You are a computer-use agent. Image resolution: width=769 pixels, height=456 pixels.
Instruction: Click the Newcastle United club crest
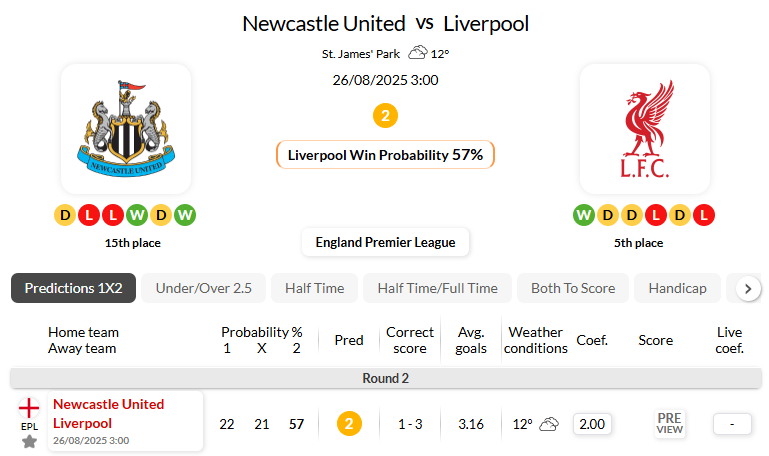pyautogui.click(x=126, y=129)
